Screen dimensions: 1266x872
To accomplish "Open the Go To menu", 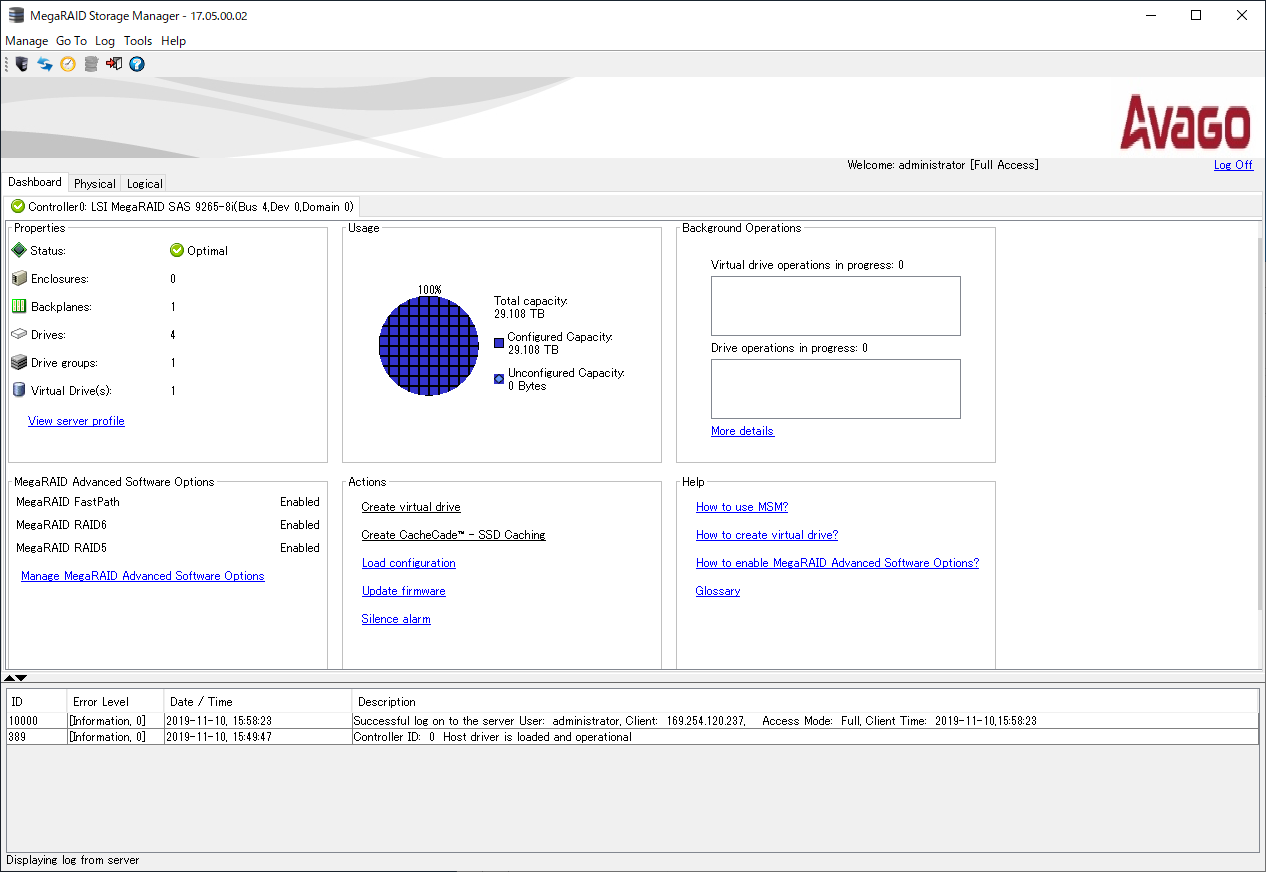I will click(71, 41).
